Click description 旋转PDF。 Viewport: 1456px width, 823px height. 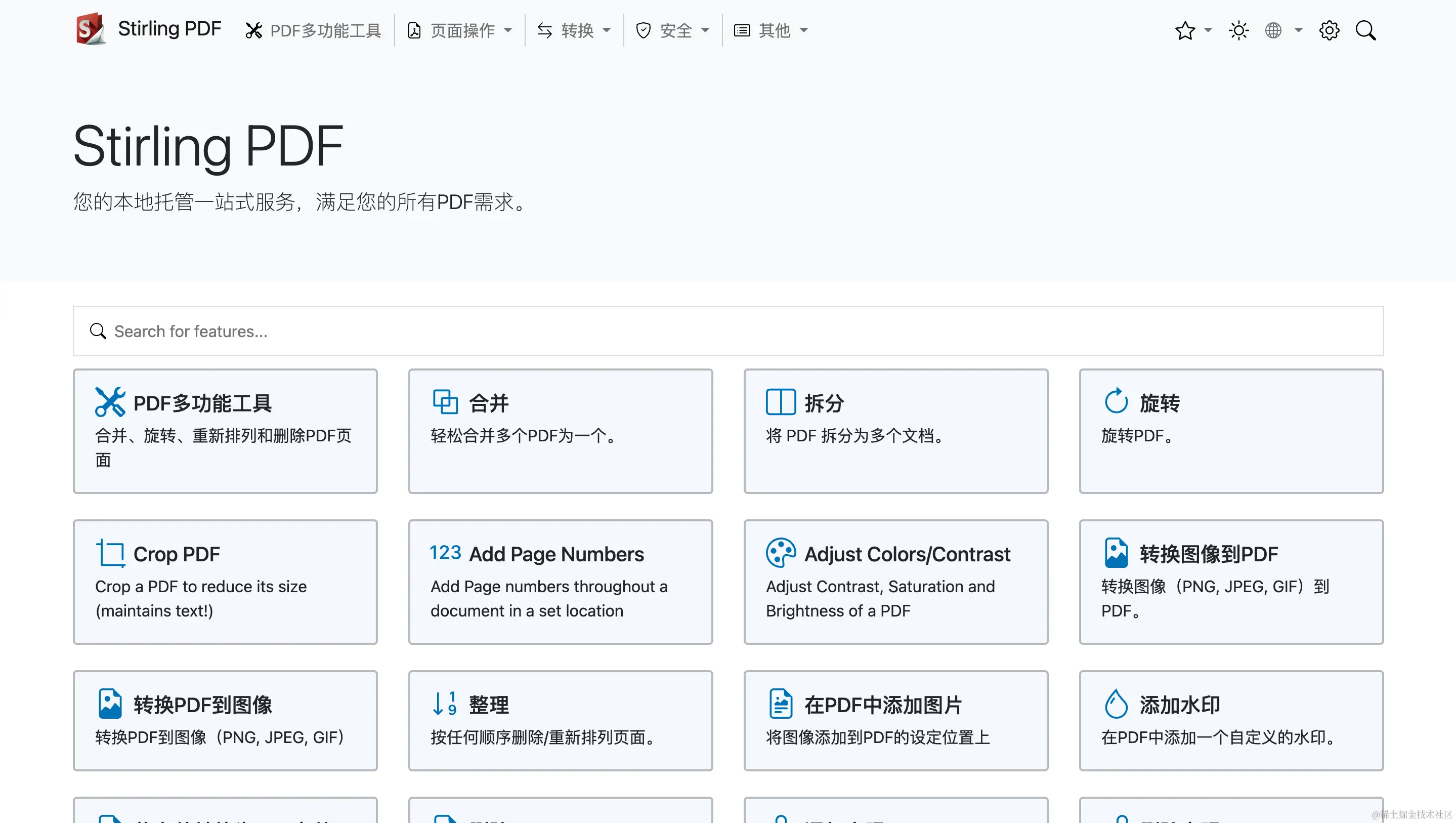click(1138, 435)
